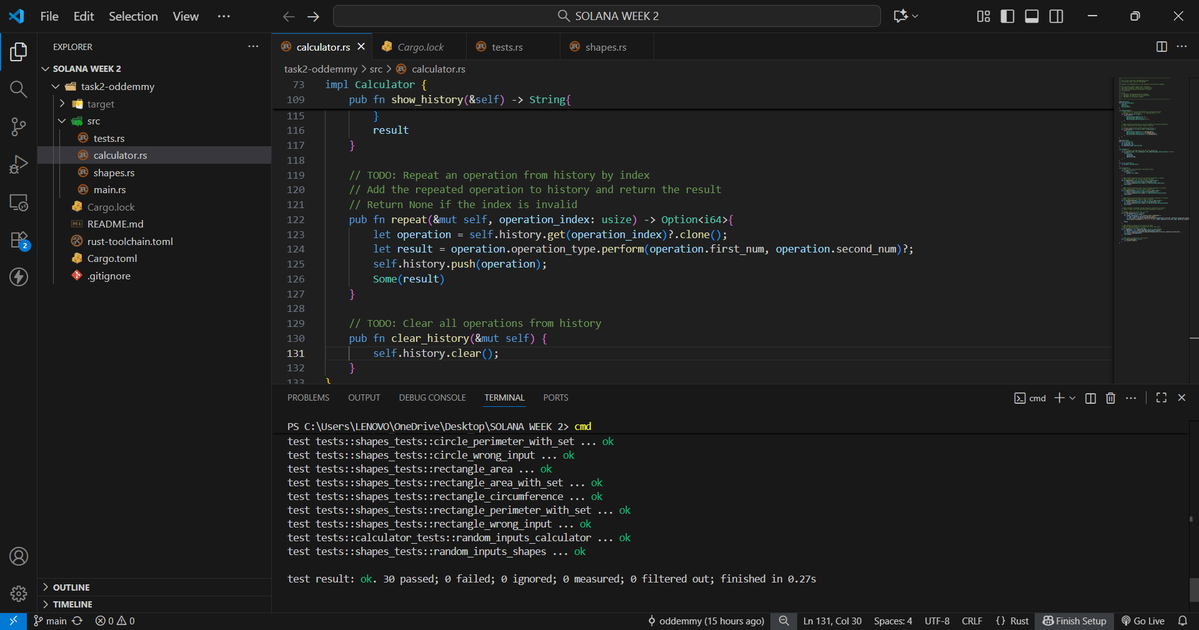
Task: Open the Search view in activity bar
Action: [18, 89]
